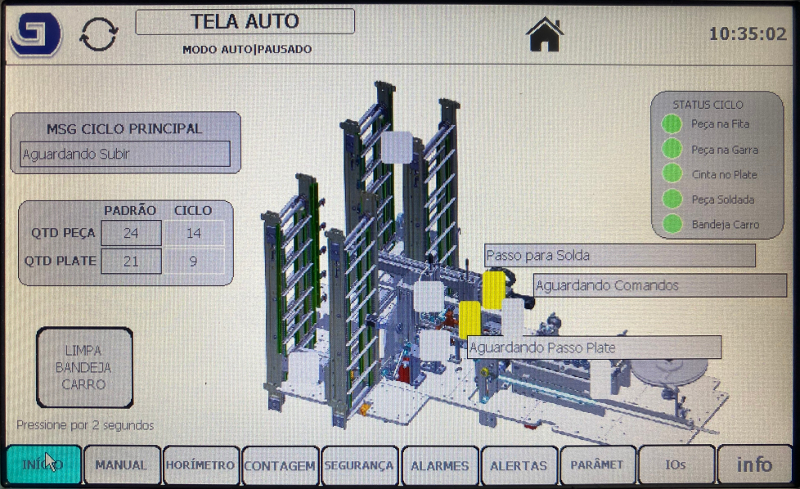800x489 pixels.
Task: Click the Pressione por 2 segundos hint
Action: tap(85, 425)
